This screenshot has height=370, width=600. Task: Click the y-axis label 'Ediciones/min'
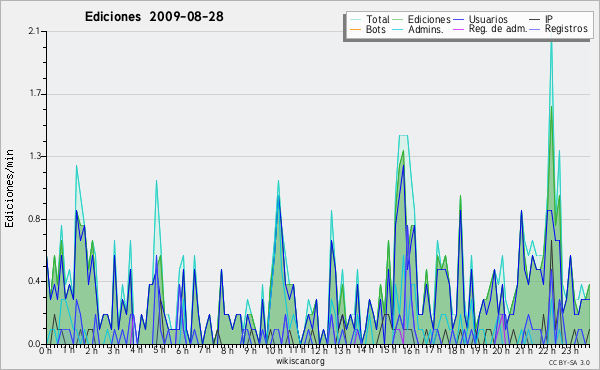click(9, 188)
